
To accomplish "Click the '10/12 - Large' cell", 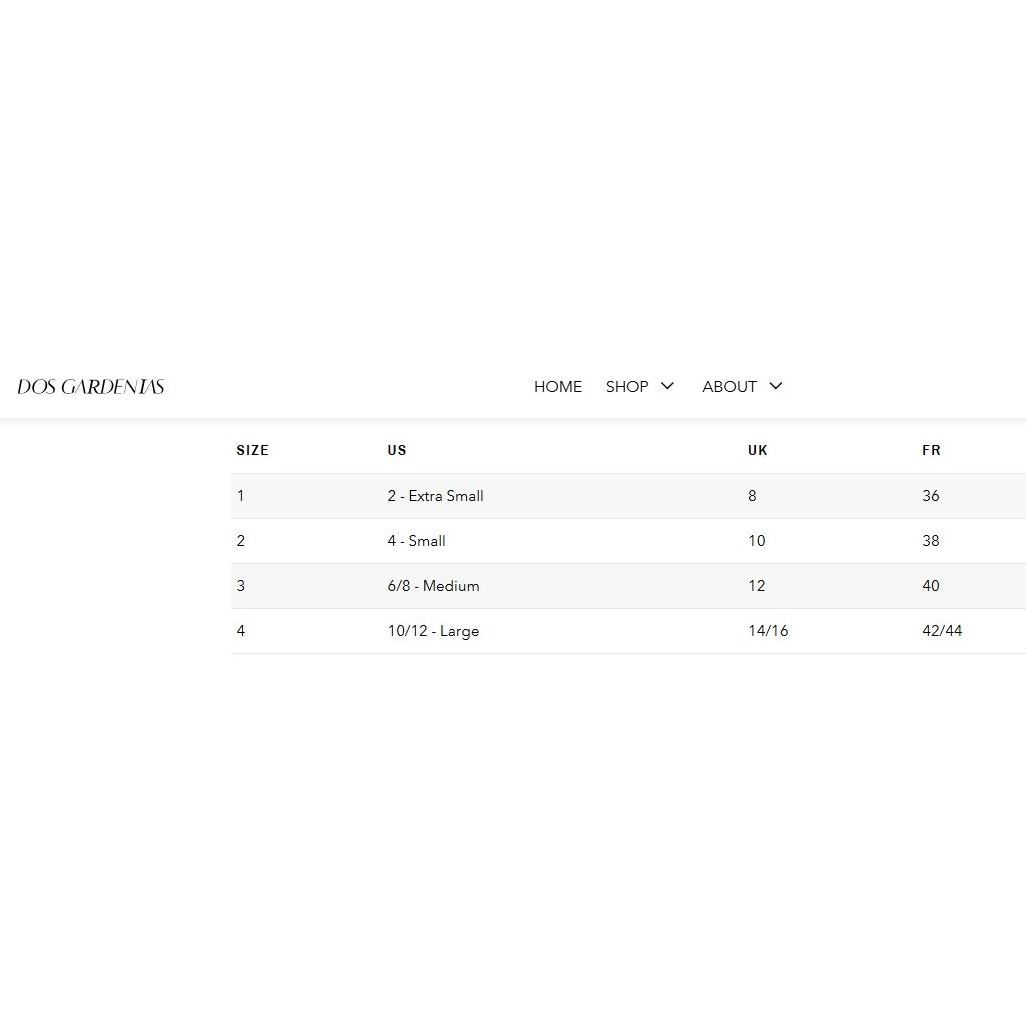I will tap(433, 631).
